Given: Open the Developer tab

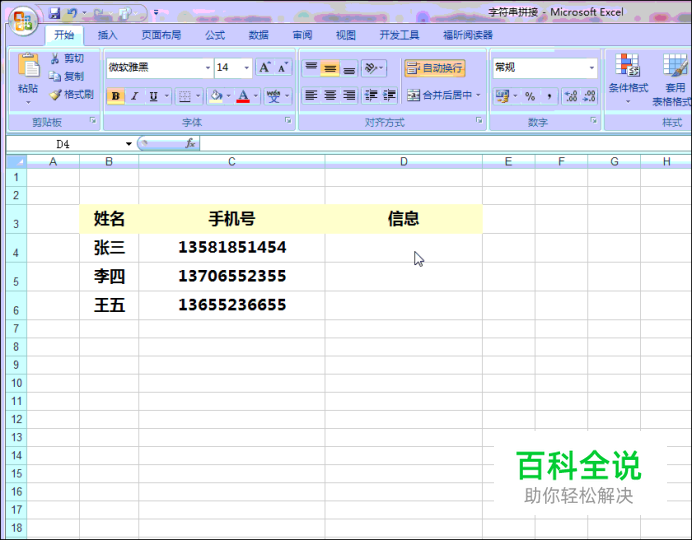Looking at the screenshot, I should pyautogui.click(x=399, y=35).
